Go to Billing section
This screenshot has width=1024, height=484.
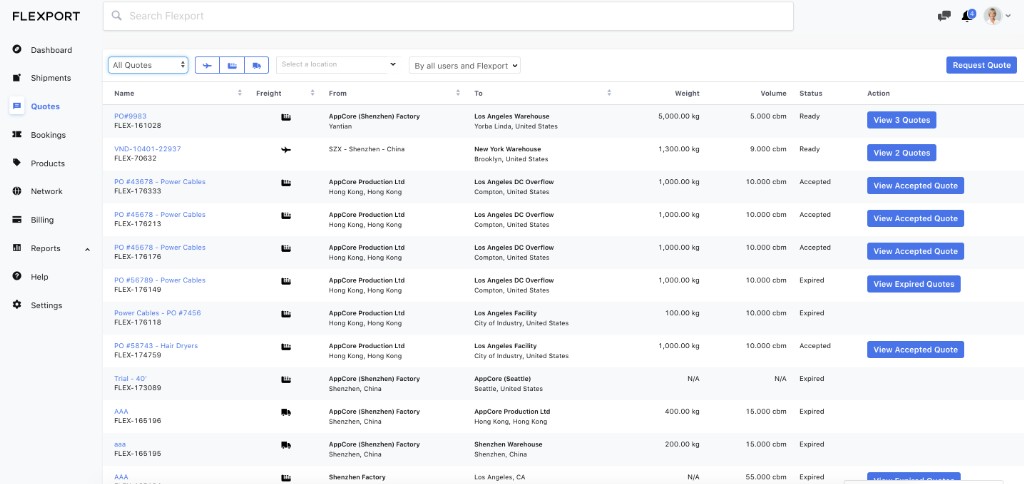pyautogui.click(x=42, y=220)
